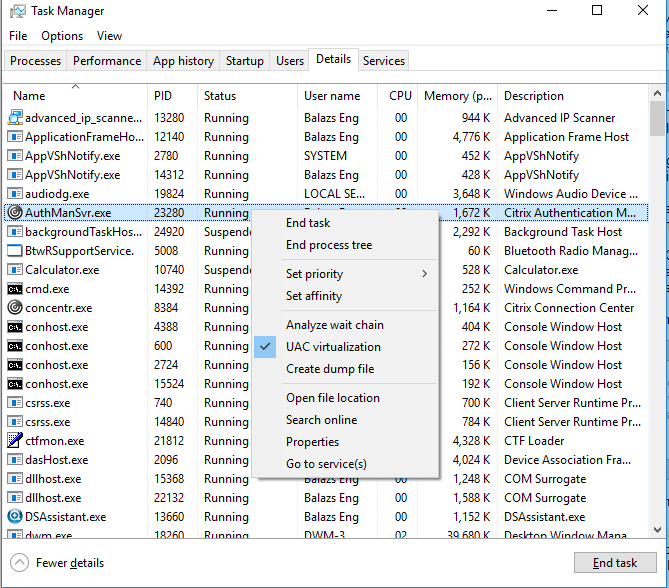Click icon of conhost.exe PID 15524

[15, 384]
